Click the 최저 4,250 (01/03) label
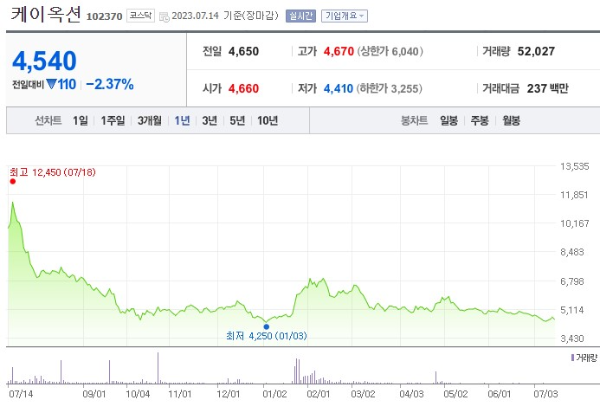The width and height of the screenshot is (600, 411). (x=266, y=336)
